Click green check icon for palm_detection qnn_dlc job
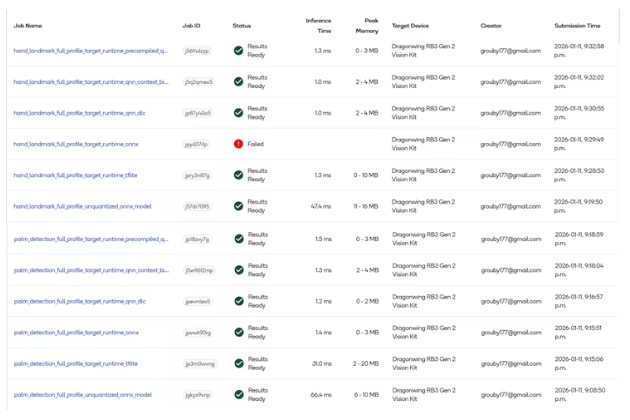 coord(238,301)
